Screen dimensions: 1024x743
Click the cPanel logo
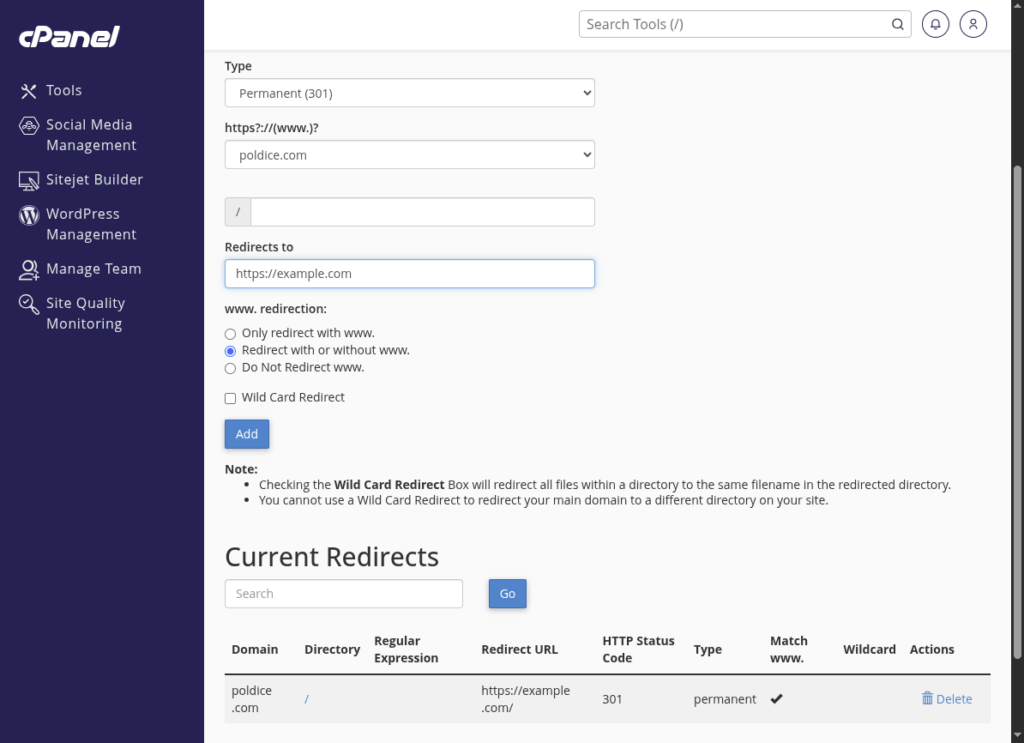pyautogui.click(x=69, y=38)
